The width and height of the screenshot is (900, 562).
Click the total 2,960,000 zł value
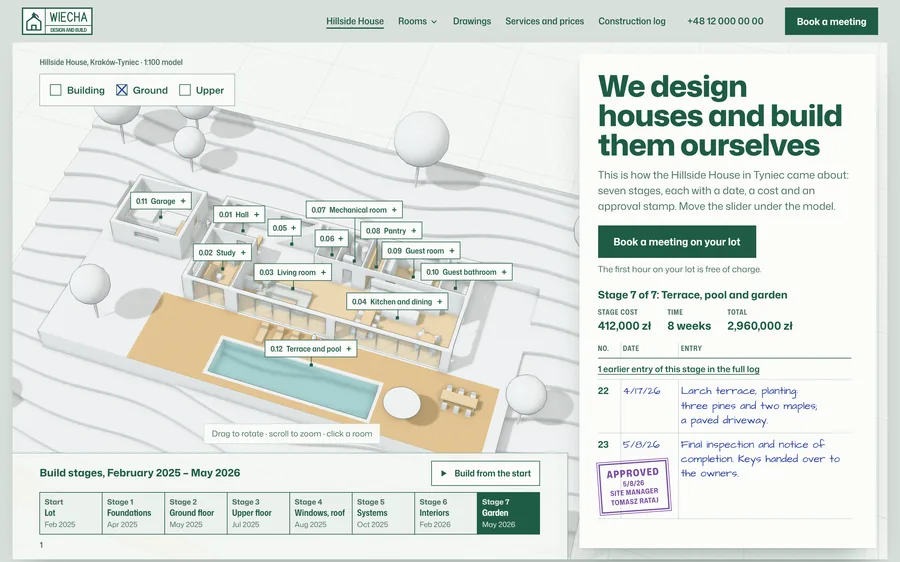click(x=760, y=325)
